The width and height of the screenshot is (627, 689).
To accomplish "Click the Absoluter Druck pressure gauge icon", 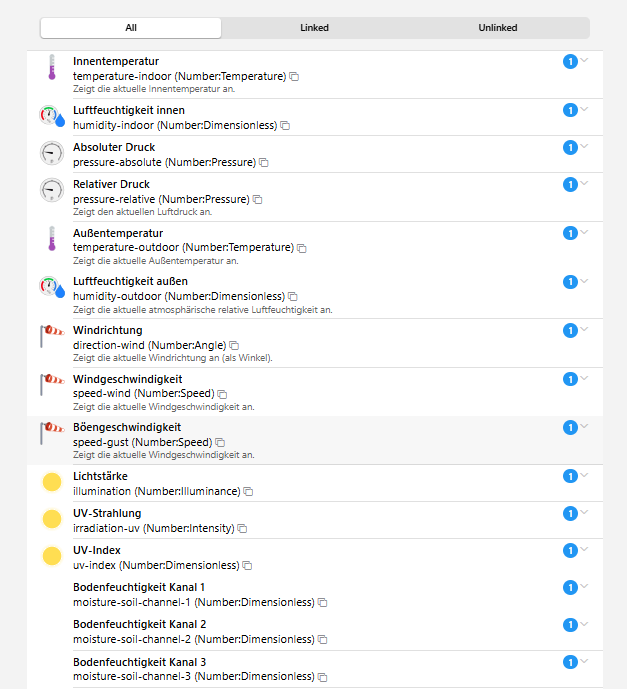I will tap(51, 153).
